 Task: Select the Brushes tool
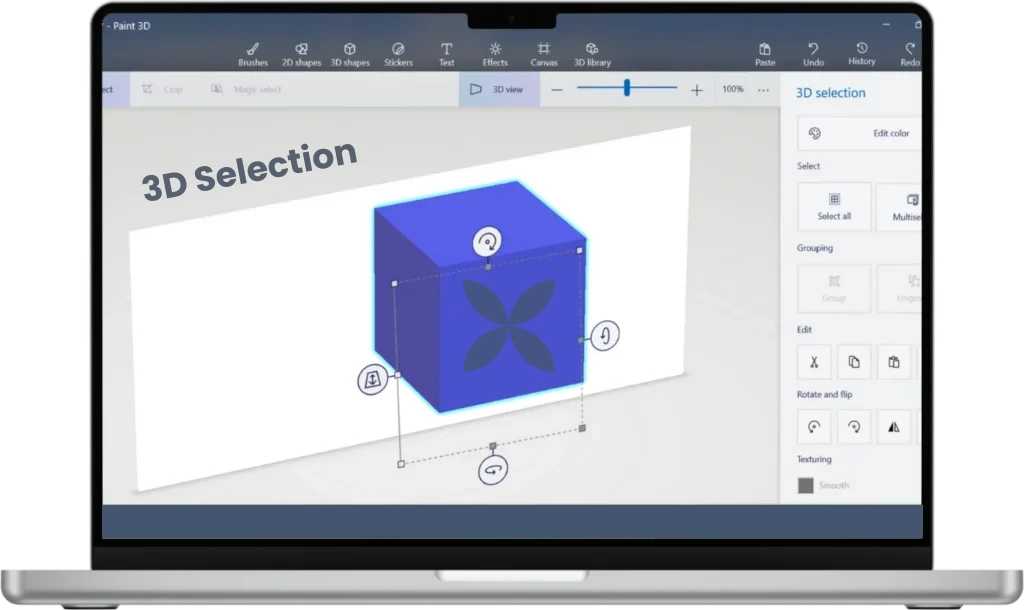[x=252, y=53]
